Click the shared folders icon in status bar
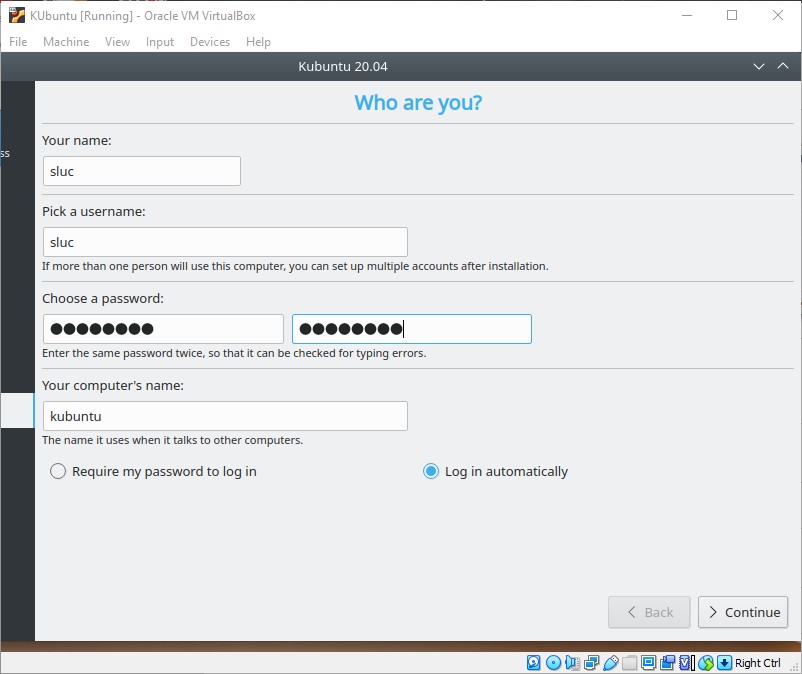This screenshot has width=802, height=674. coord(630,663)
